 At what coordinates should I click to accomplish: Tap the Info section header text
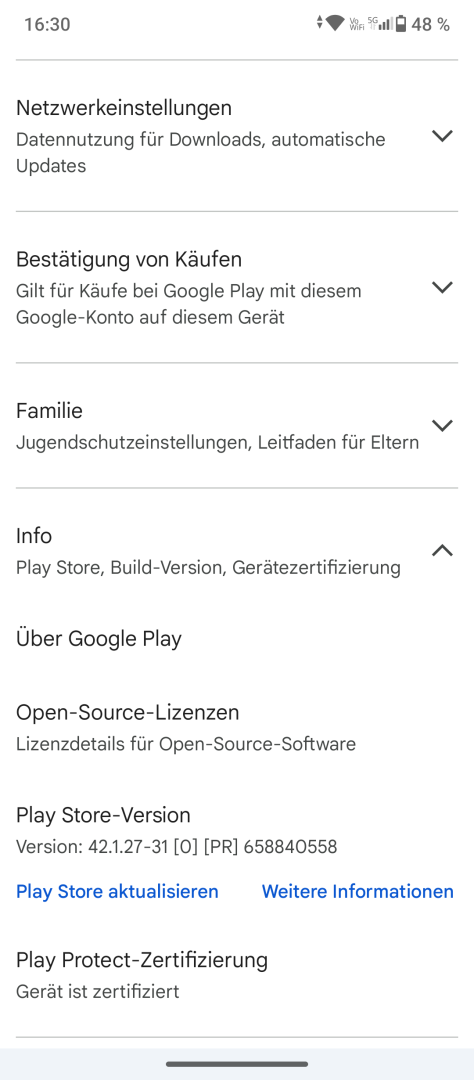tap(34, 535)
